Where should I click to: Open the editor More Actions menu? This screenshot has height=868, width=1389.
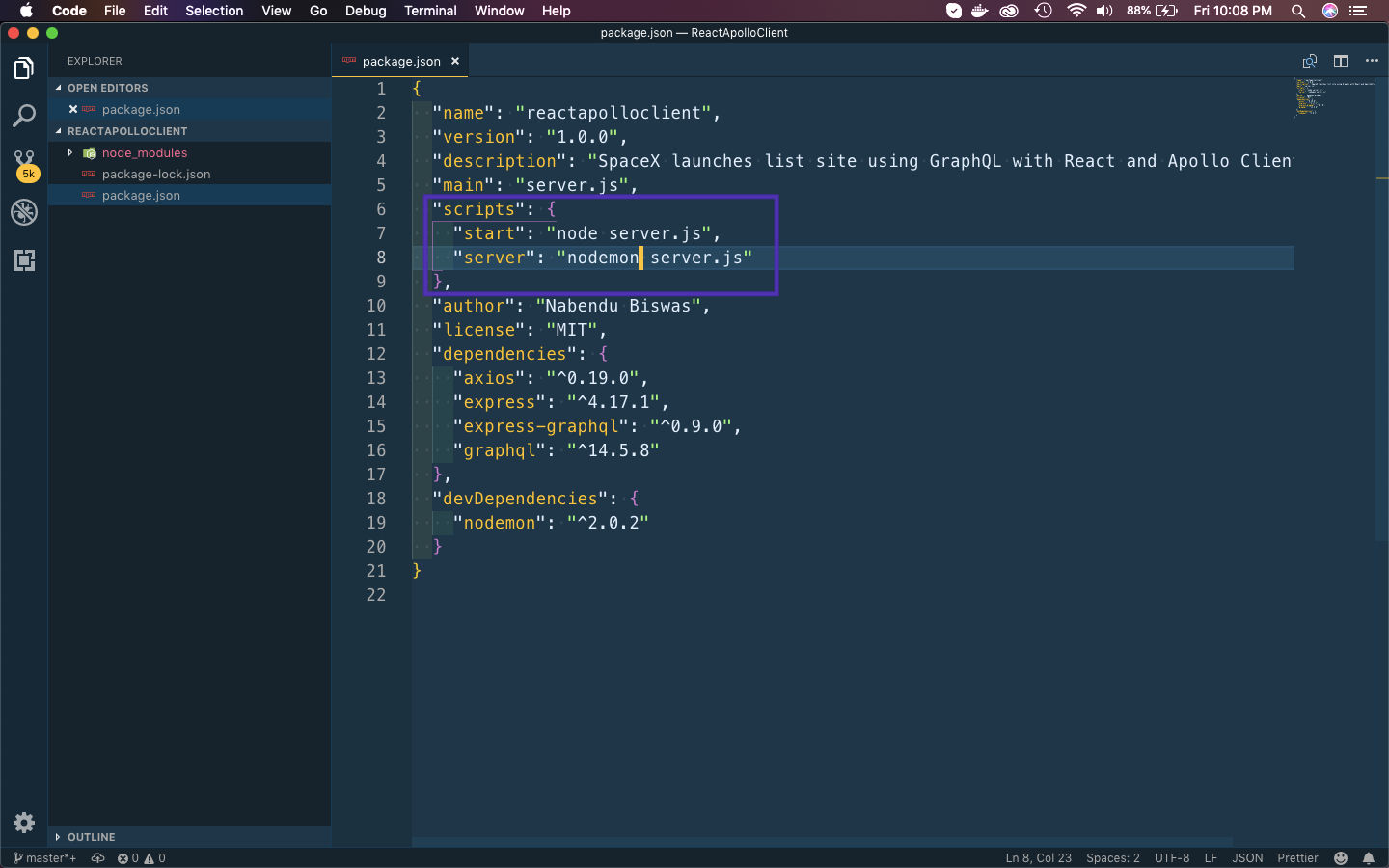[1372, 61]
